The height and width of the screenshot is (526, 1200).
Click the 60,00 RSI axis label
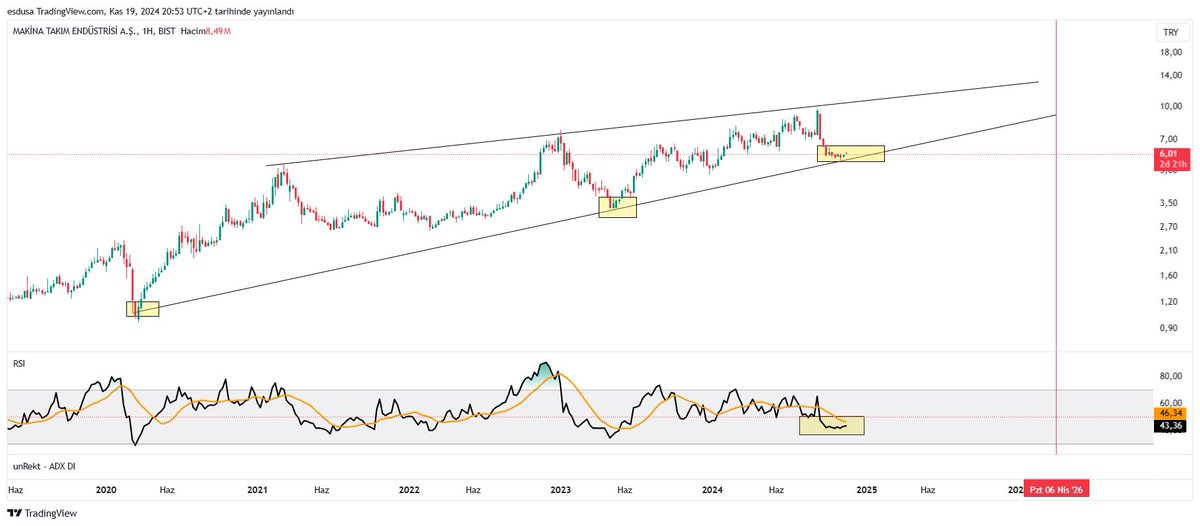[1169, 402]
